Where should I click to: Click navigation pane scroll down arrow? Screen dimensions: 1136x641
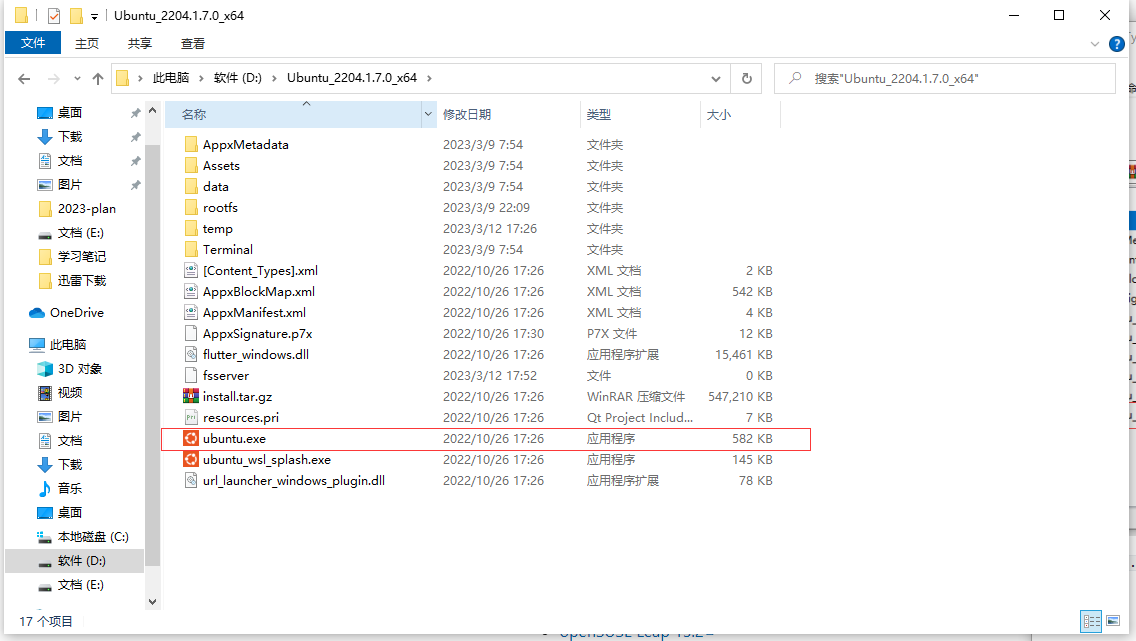(152, 601)
